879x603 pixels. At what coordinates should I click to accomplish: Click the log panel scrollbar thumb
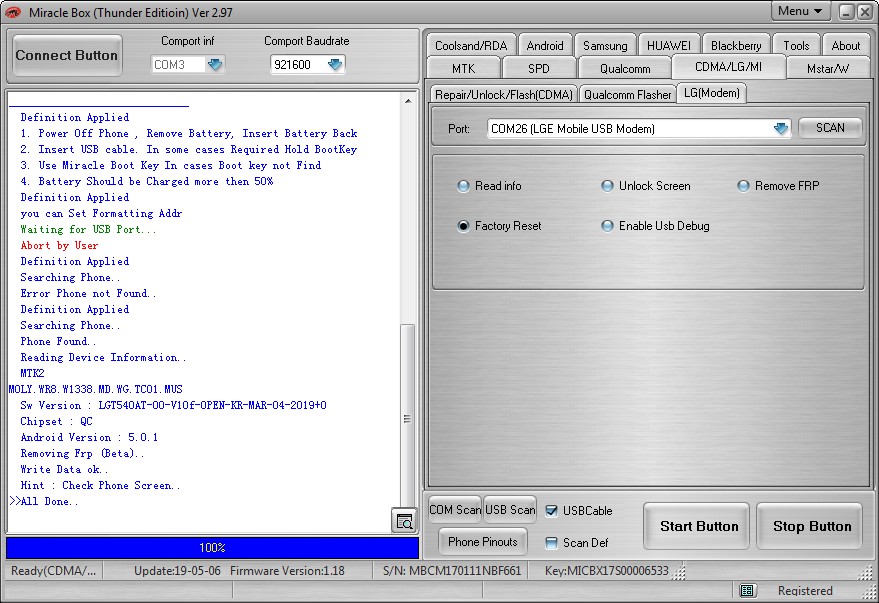[408, 418]
